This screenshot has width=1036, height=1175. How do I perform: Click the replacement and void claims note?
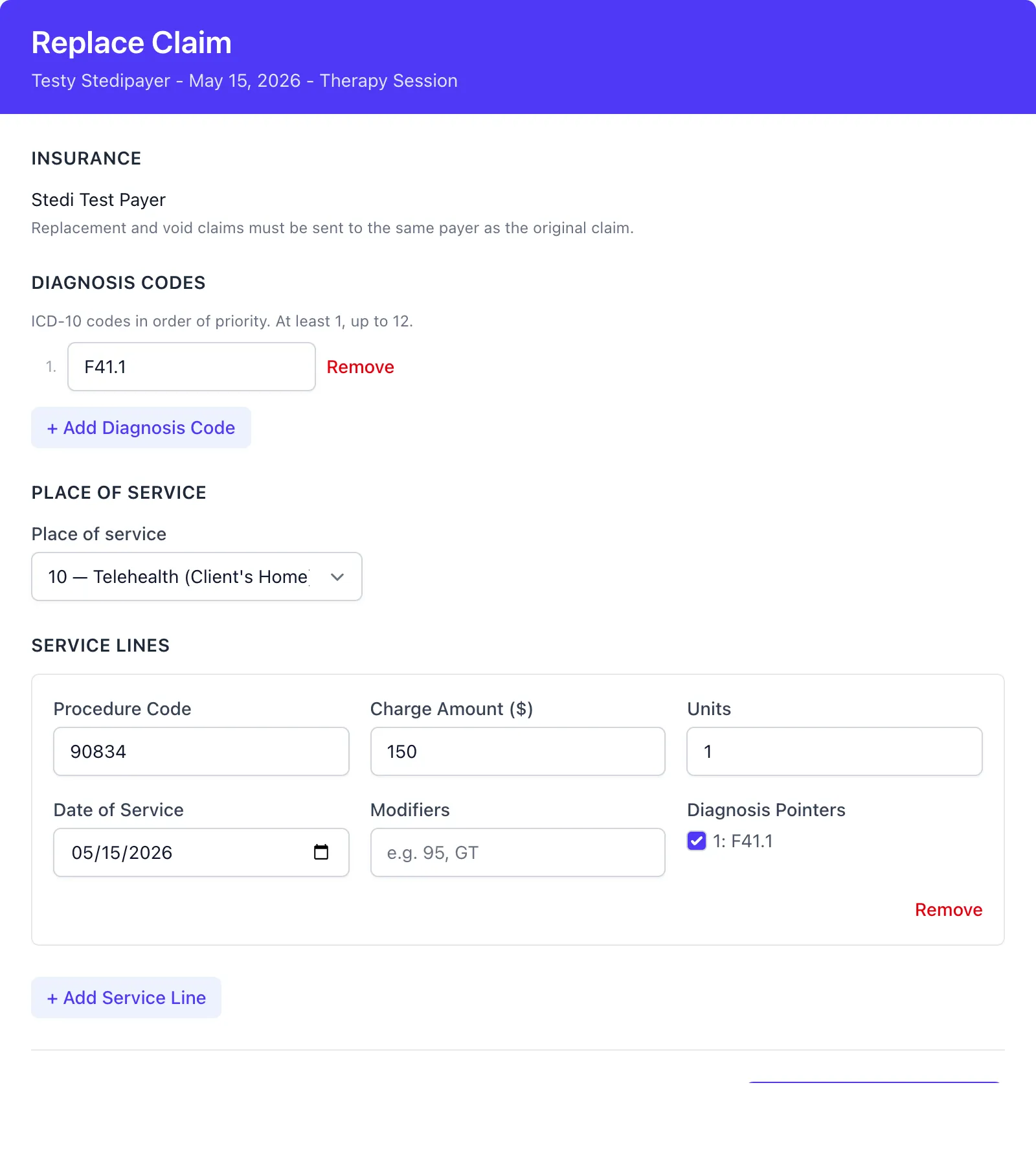click(x=333, y=228)
